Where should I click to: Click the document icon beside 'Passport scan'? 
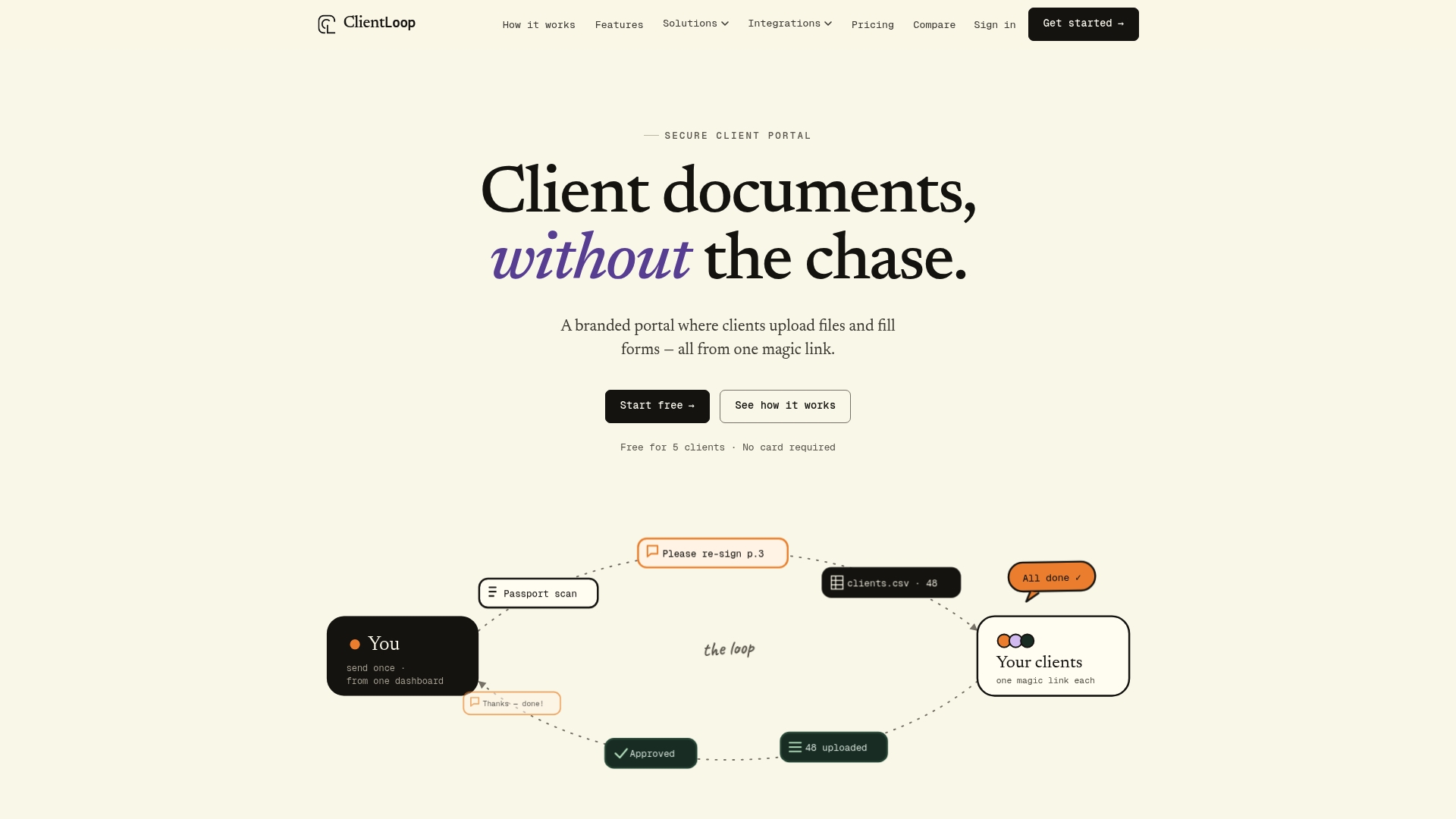click(x=493, y=591)
